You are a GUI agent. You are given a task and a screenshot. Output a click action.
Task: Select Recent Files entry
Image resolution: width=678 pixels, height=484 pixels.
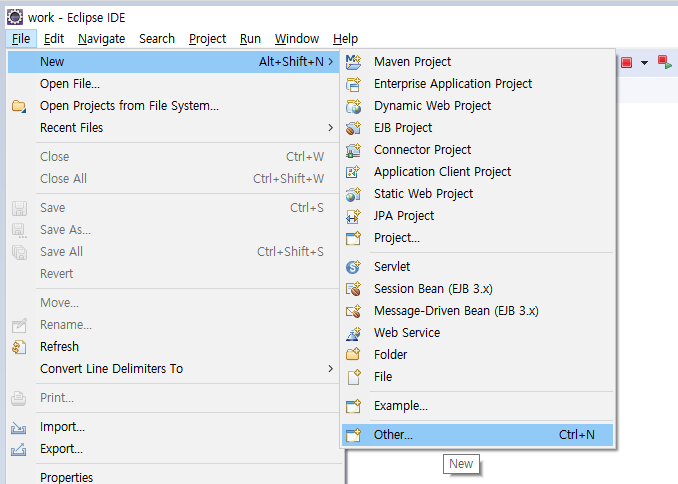(173, 128)
